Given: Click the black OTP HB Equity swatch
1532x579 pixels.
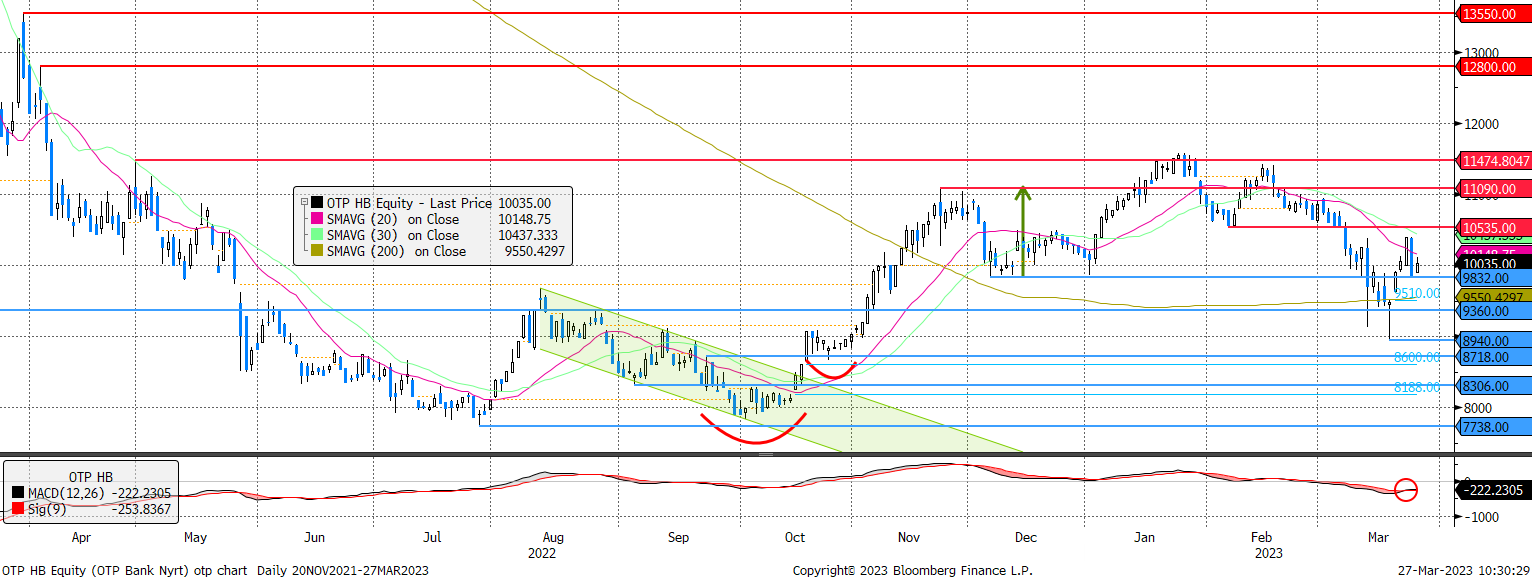Looking at the screenshot, I should 317,203.
